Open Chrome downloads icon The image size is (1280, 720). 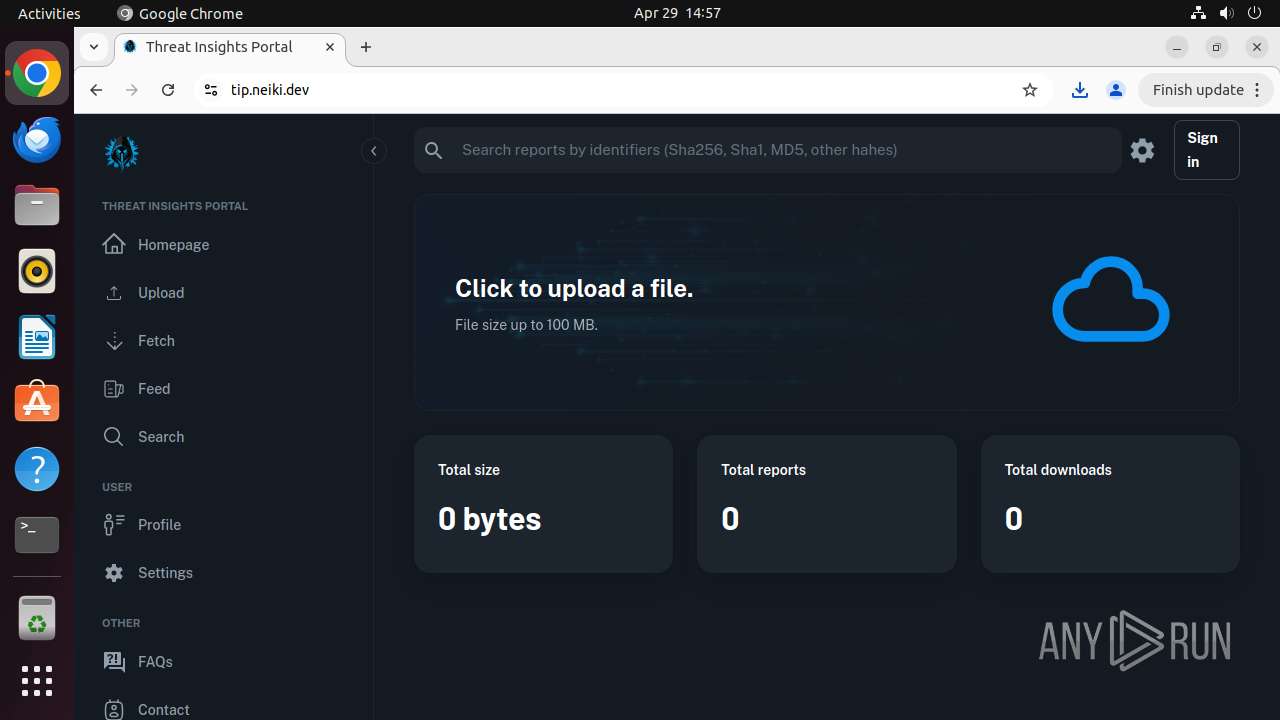[1080, 90]
